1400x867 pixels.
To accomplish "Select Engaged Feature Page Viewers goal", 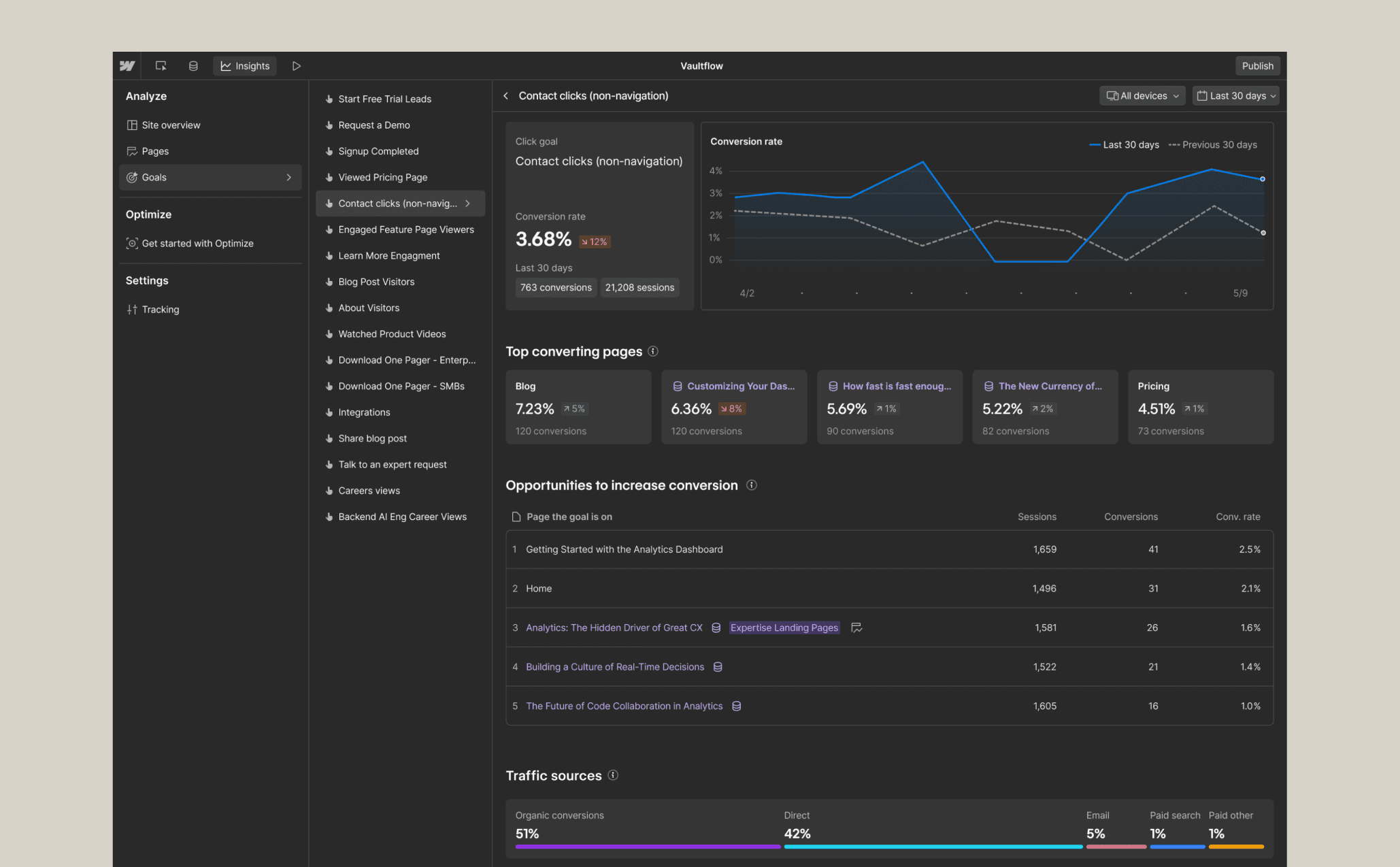I will pyautogui.click(x=400, y=230).
